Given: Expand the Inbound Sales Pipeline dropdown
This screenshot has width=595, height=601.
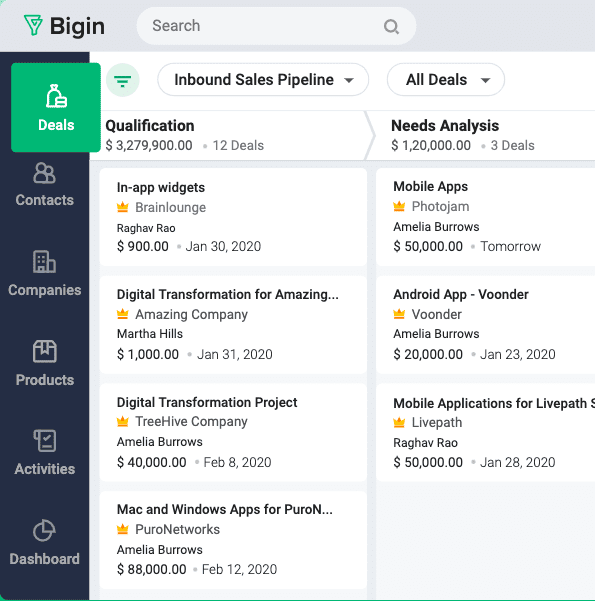Looking at the screenshot, I should tap(263, 80).
